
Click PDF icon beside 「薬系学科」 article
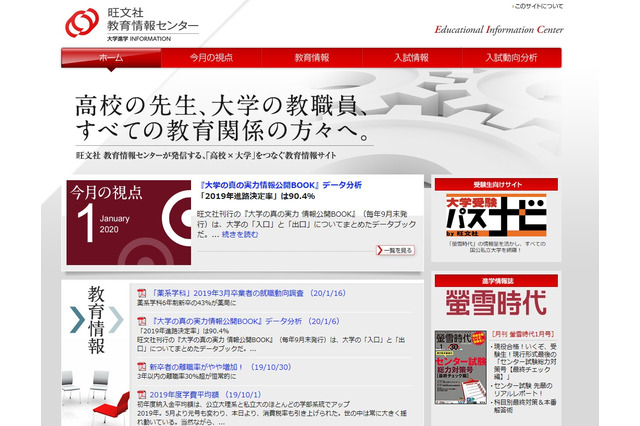click(x=141, y=293)
